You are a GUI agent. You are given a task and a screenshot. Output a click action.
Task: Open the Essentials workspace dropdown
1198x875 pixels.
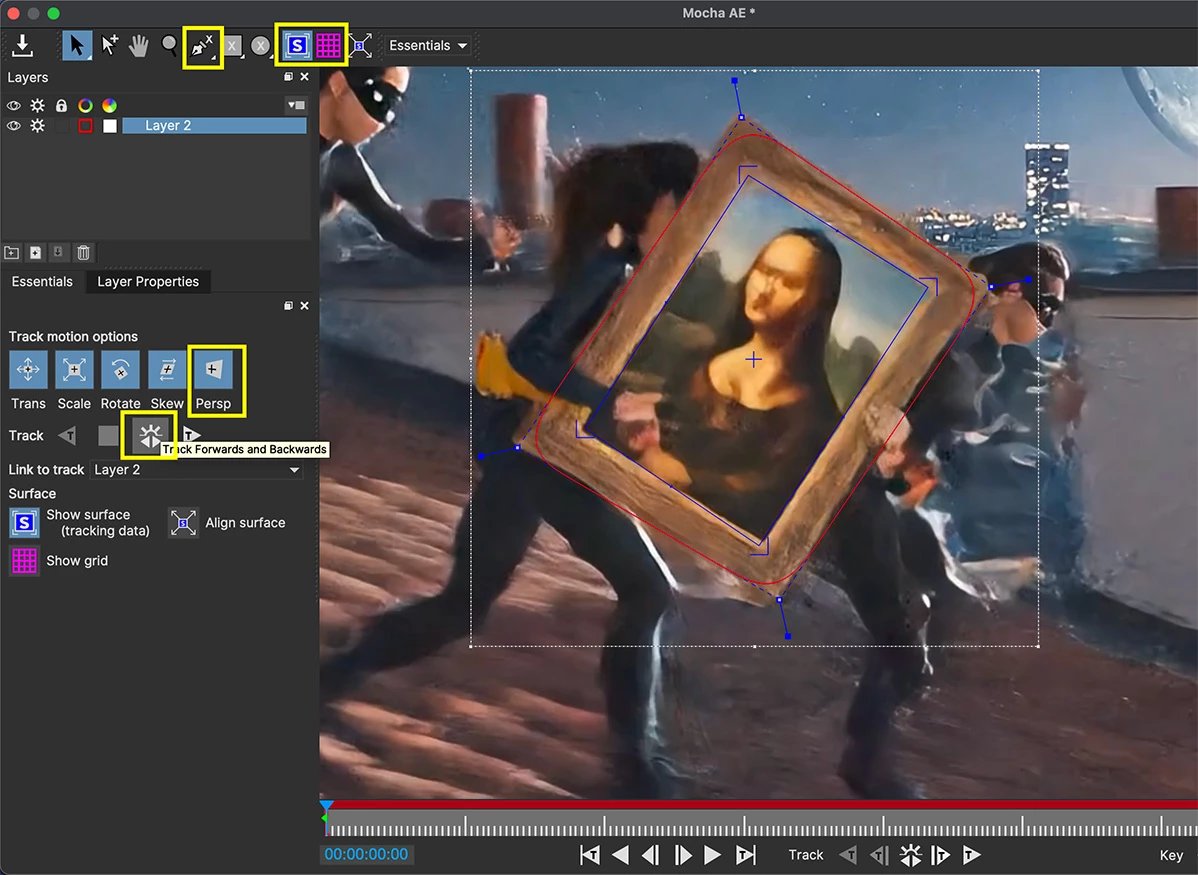click(428, 46)
